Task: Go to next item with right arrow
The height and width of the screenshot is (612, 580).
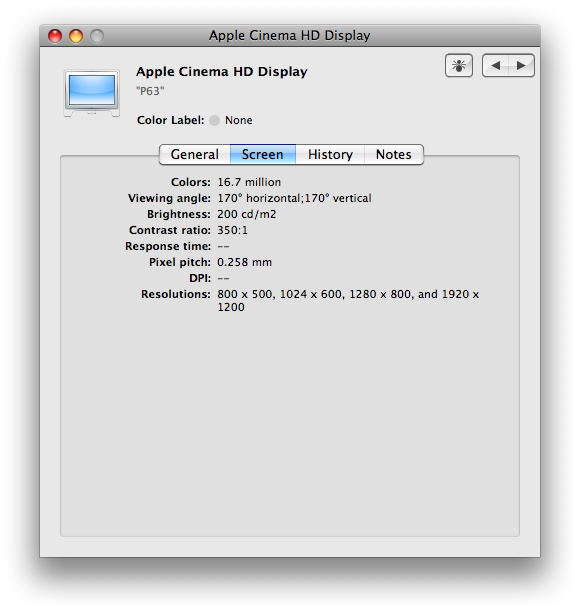Action: coord(521,66)
